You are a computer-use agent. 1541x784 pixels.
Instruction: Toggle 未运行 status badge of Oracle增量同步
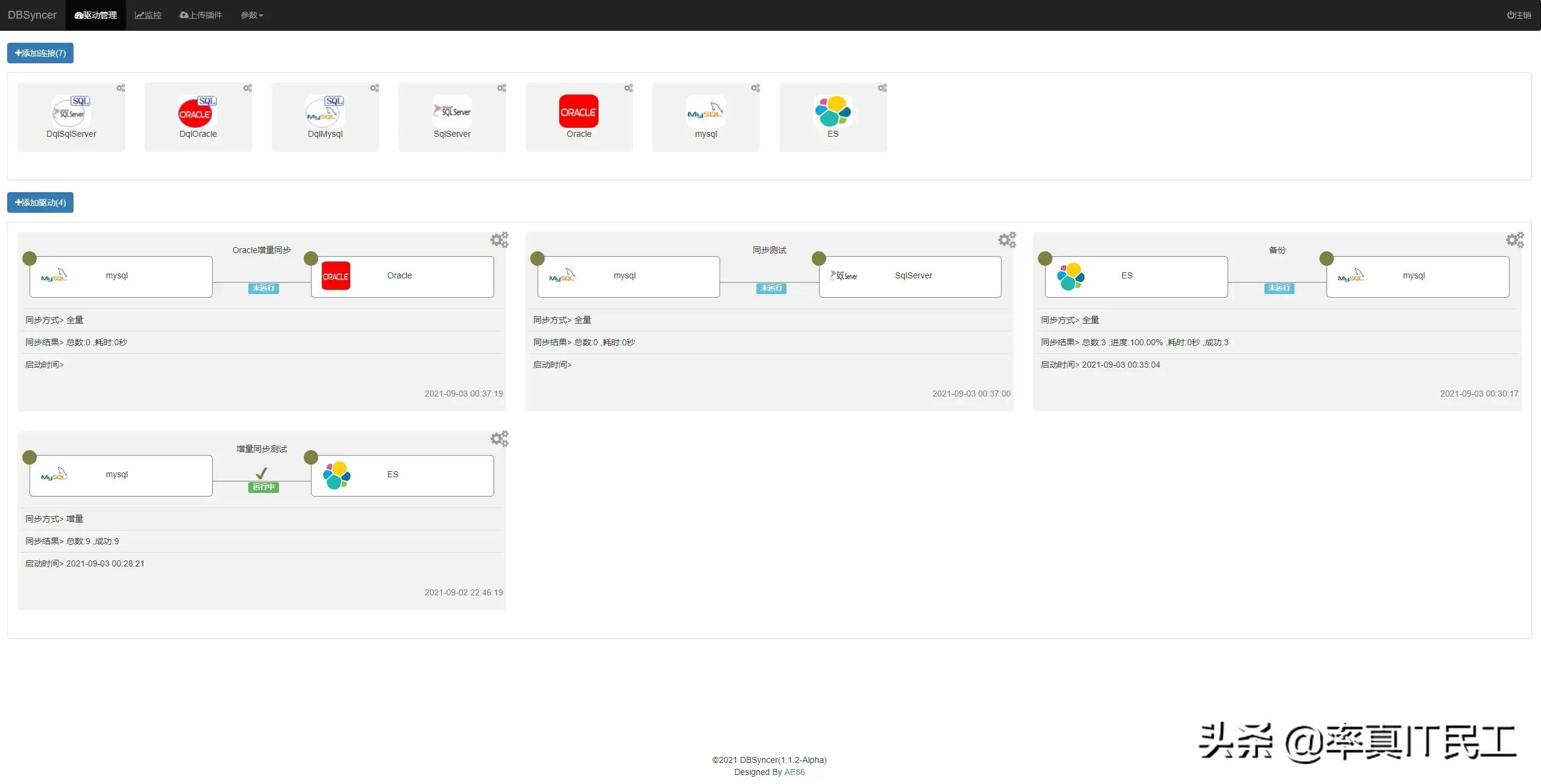click(x=263, y=288)
